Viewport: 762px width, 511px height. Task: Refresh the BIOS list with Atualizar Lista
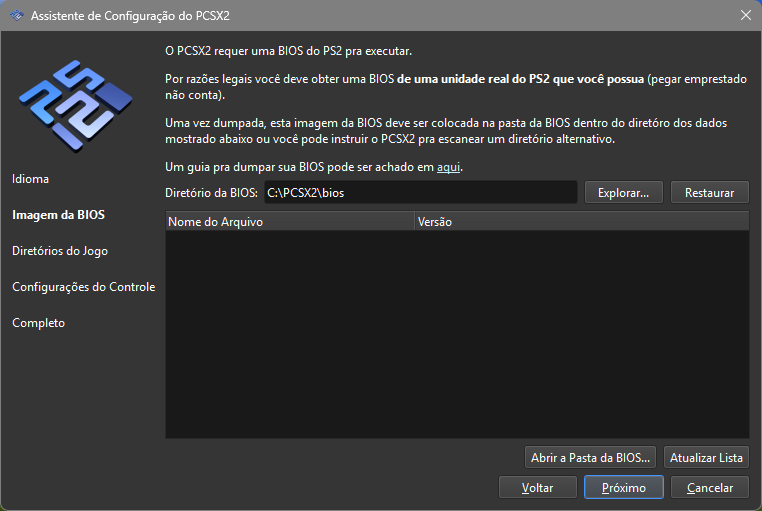pos(706,457)
